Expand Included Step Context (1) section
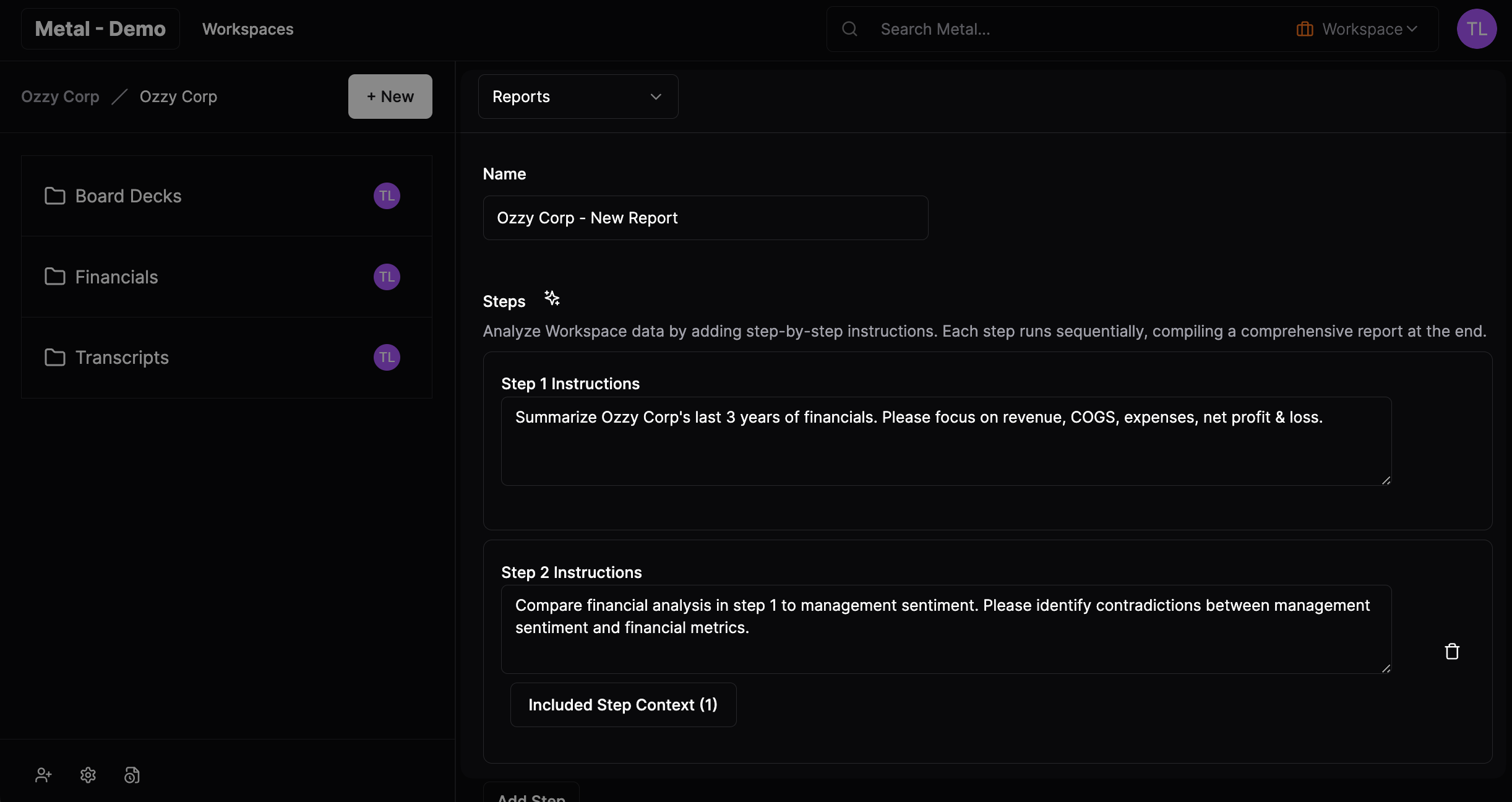This screenshot has width=1512, height=802. pos(622,703)
